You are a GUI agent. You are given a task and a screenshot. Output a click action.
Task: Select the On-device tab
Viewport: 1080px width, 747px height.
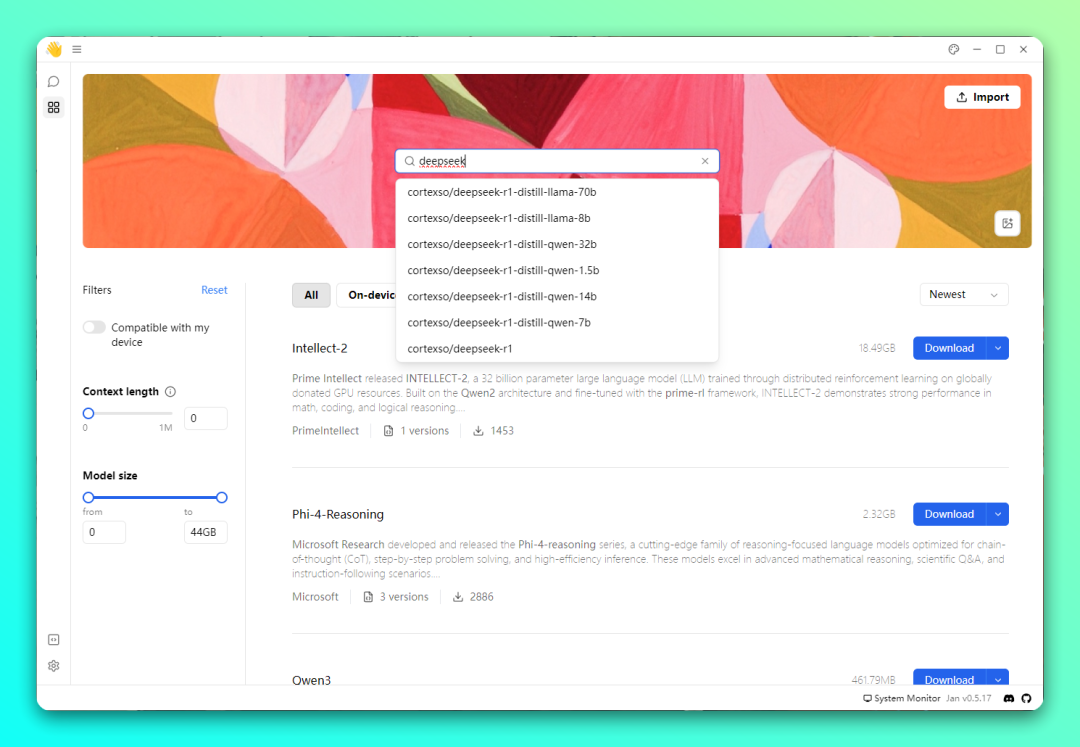pyautogui.click(x=366, y=295)
